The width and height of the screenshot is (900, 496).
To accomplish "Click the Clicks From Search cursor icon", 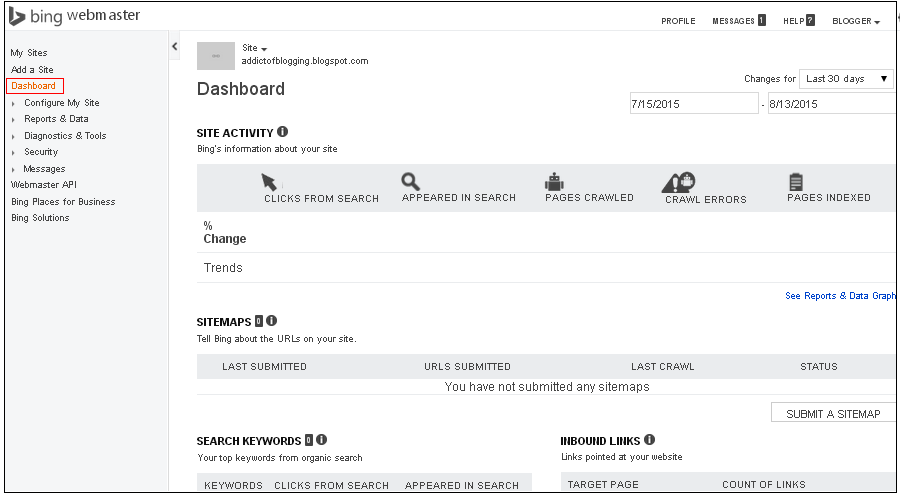I will (269, 182).
